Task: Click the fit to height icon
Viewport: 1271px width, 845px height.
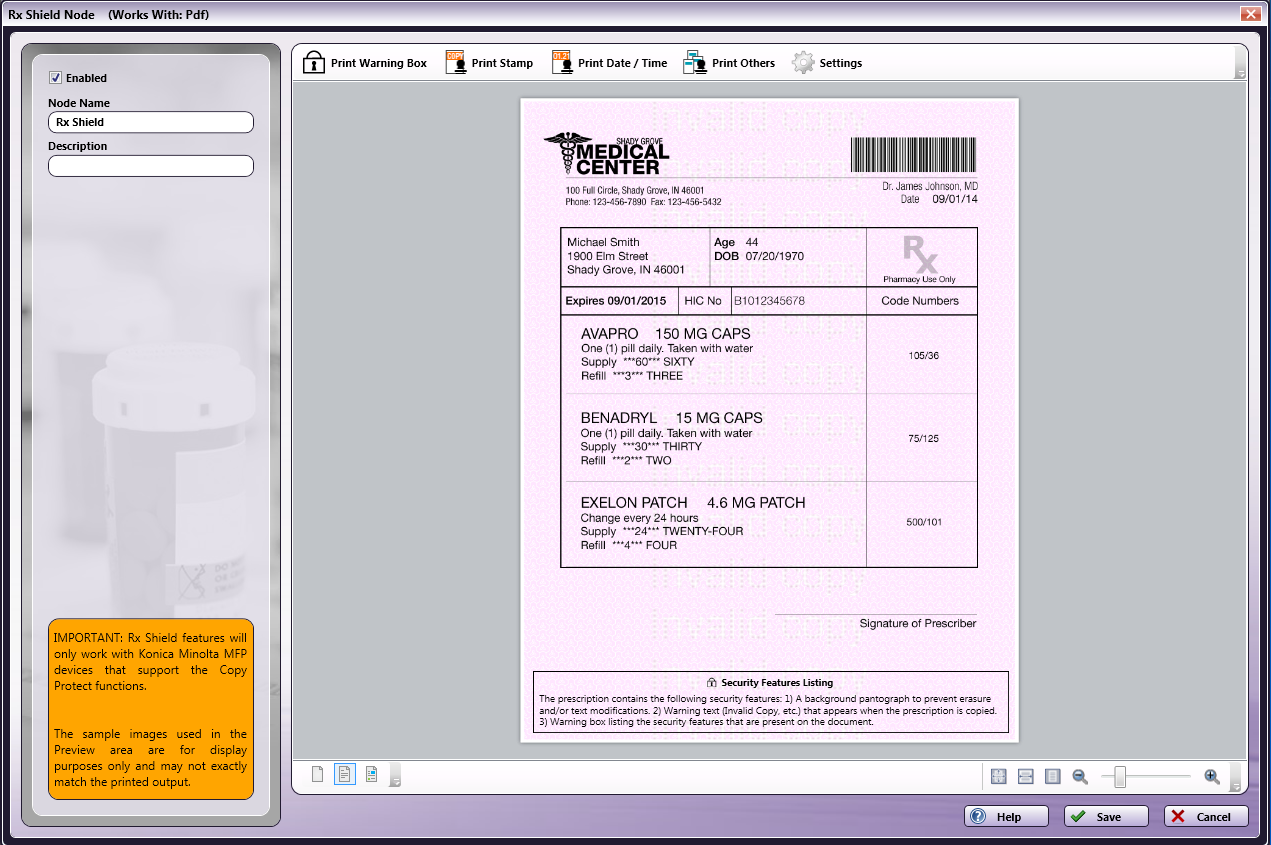Action: (1052, 776)
